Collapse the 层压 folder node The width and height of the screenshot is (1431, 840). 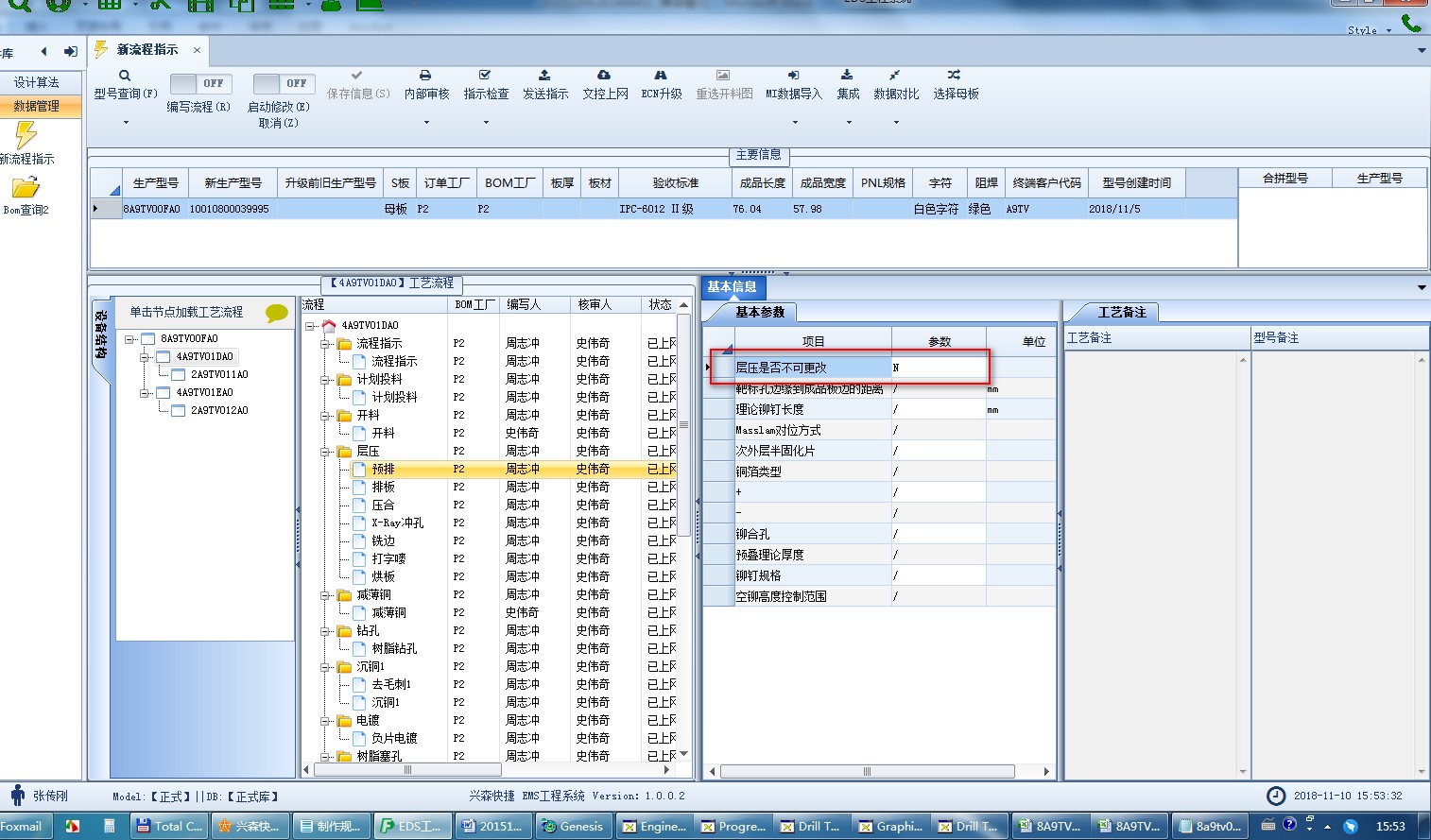click(326, 452)
